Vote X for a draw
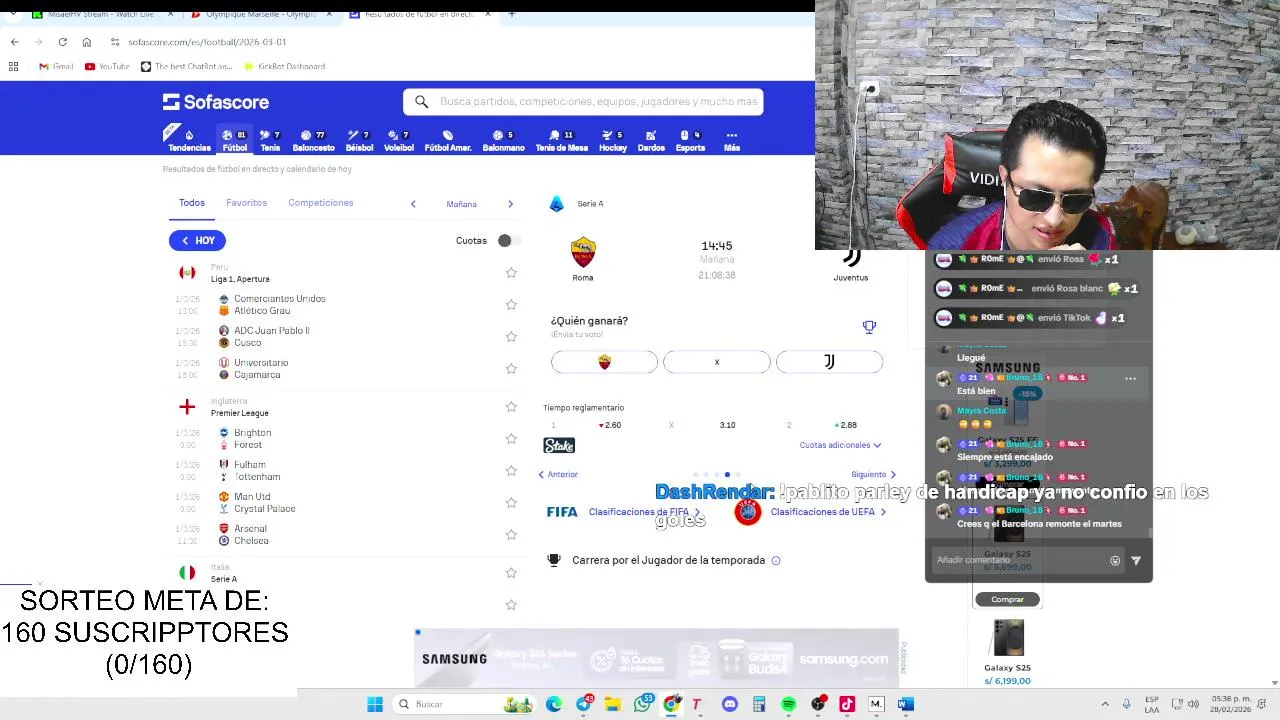The height and width of the screenshot is (720, 1280). click(717, 362)
